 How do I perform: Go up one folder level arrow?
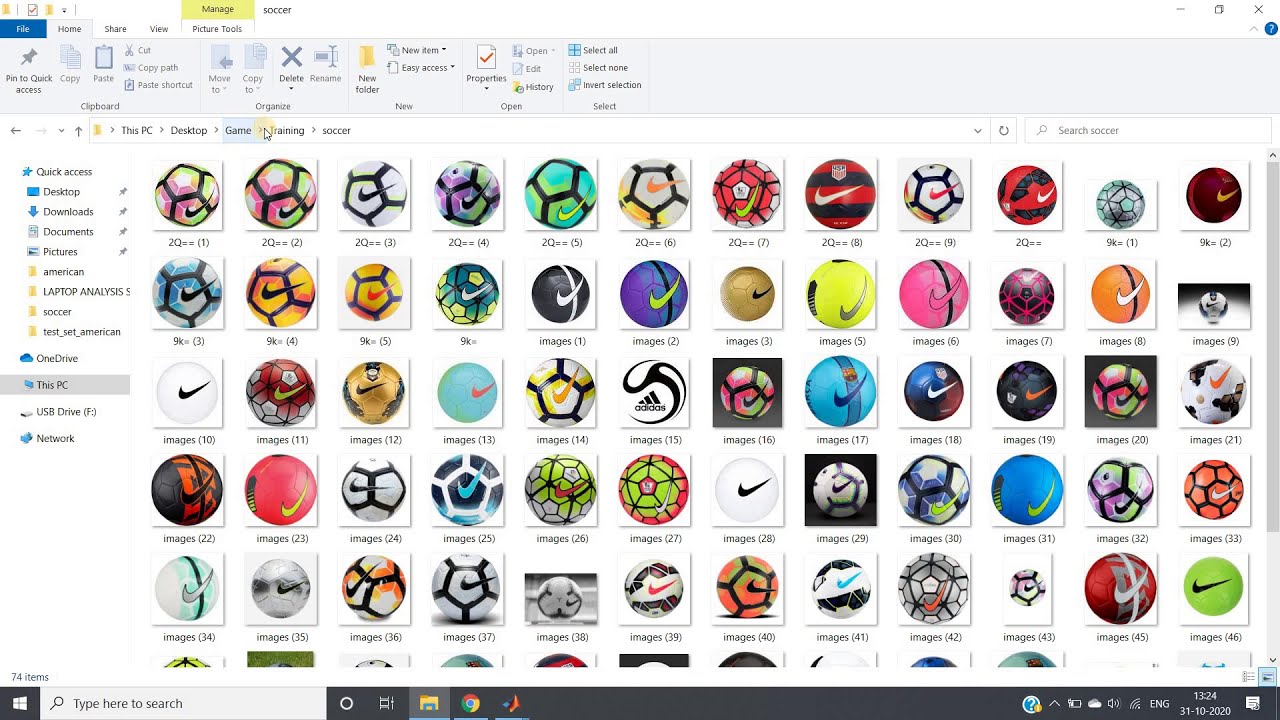pyautogui.click(x=78, y=130)
